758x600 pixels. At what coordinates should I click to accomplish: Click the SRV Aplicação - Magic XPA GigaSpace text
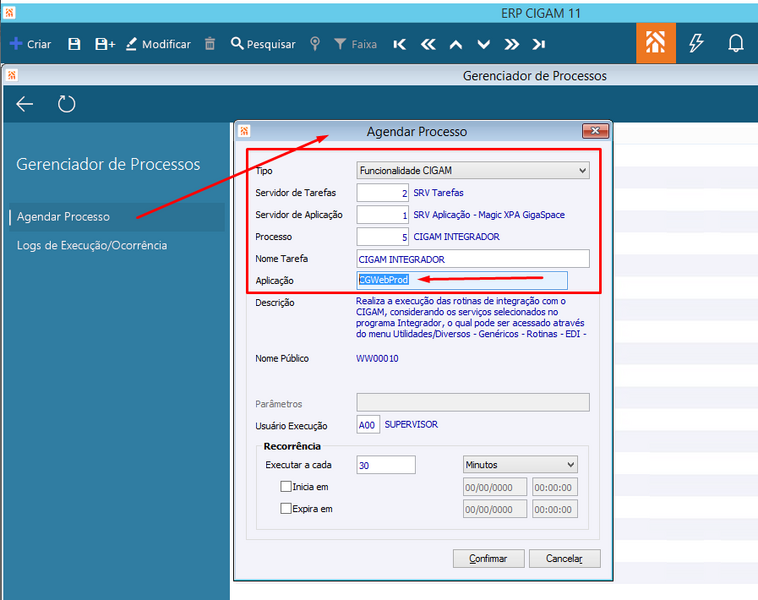point(489,215)
